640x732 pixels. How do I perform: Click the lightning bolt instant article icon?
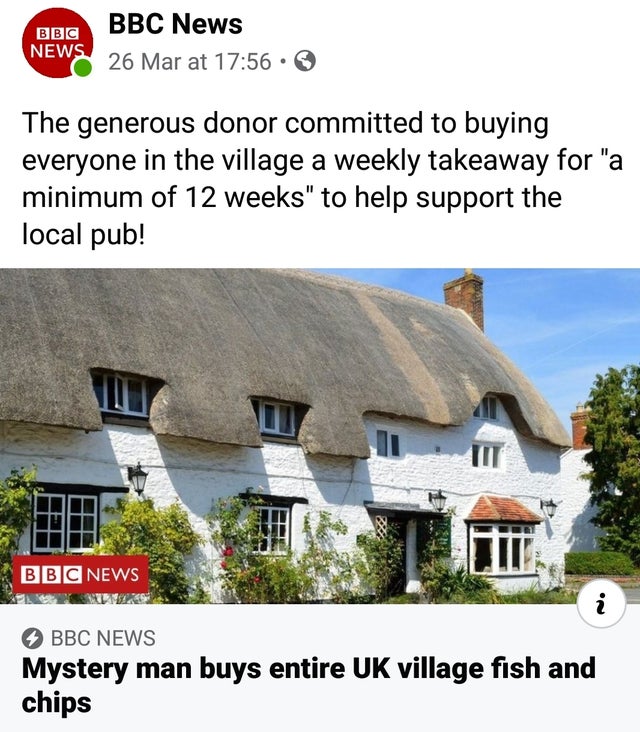pyautogui.click(x=32, y=638)
